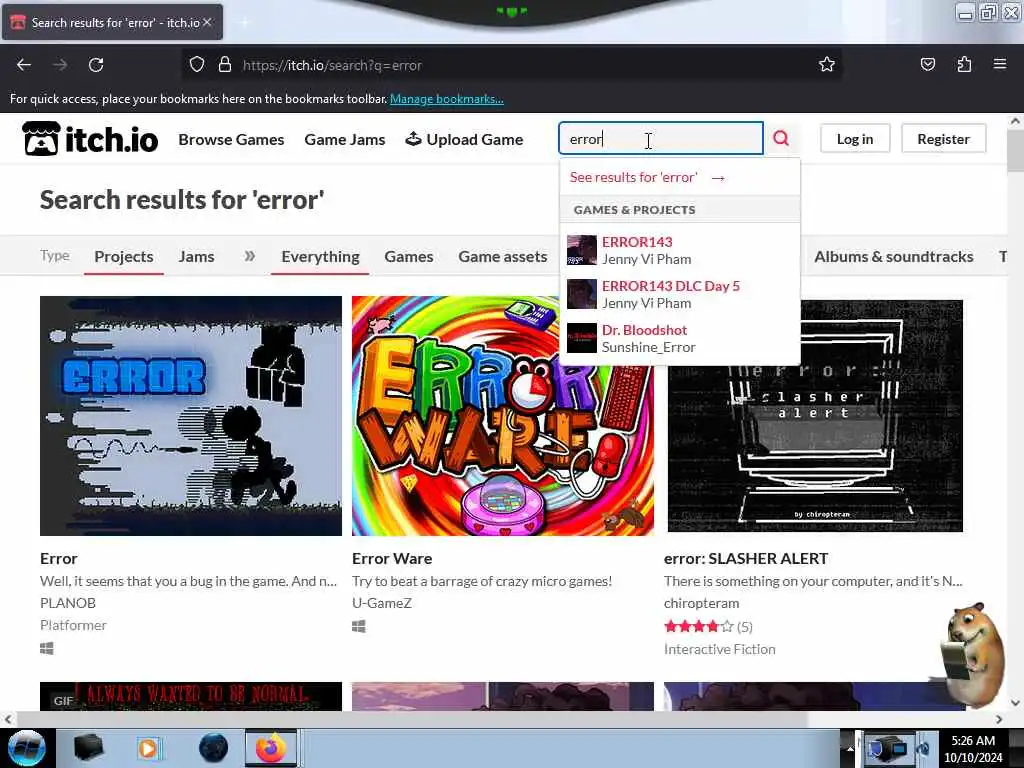The height and width of the screenshot is (768, 1024).
Task: Click the Register button
Action: click(943, 138)
